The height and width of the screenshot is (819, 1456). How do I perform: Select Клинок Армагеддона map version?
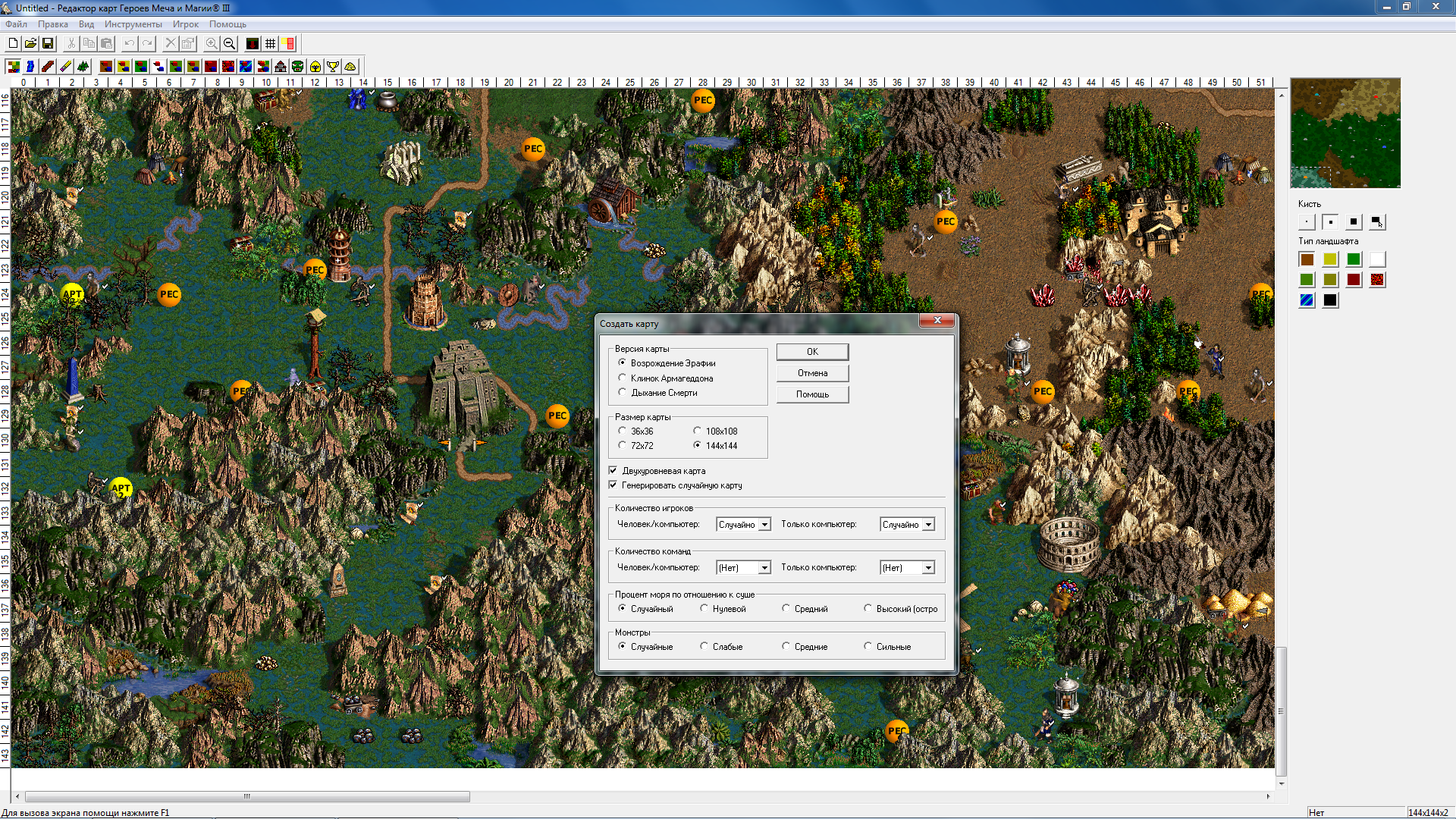666,378
